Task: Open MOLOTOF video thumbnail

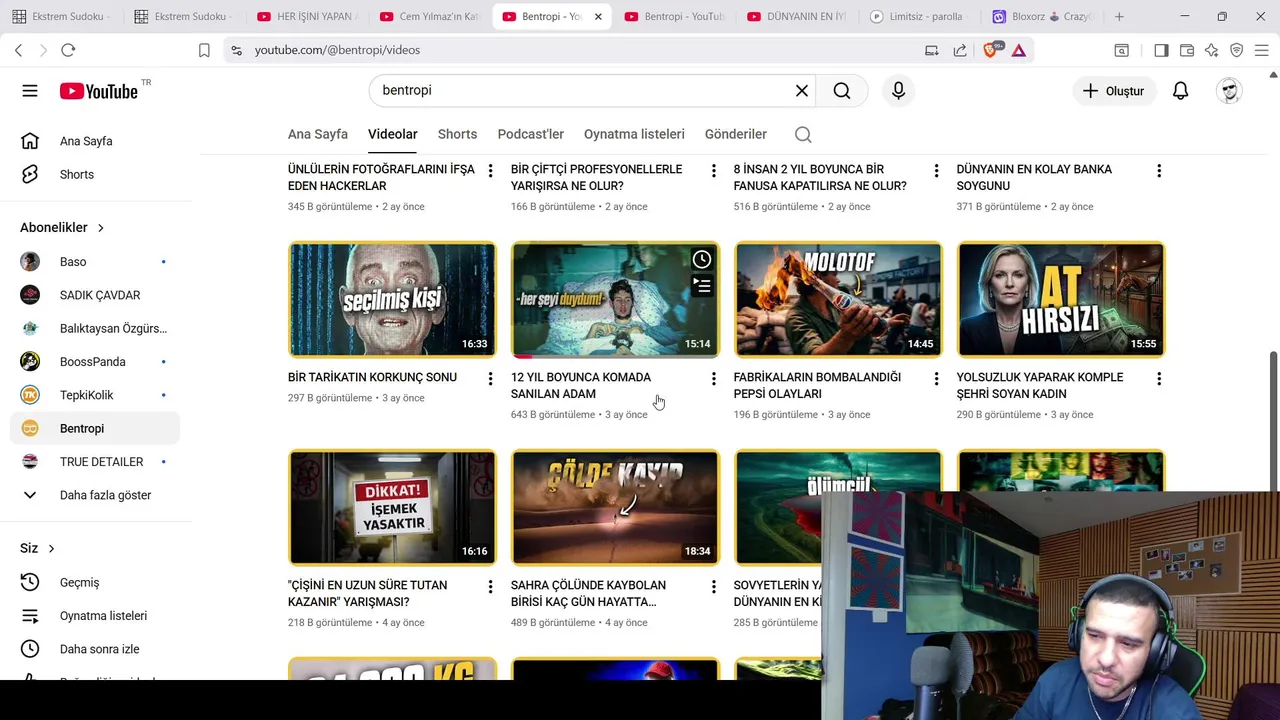Action: click(x=838, y=299)
